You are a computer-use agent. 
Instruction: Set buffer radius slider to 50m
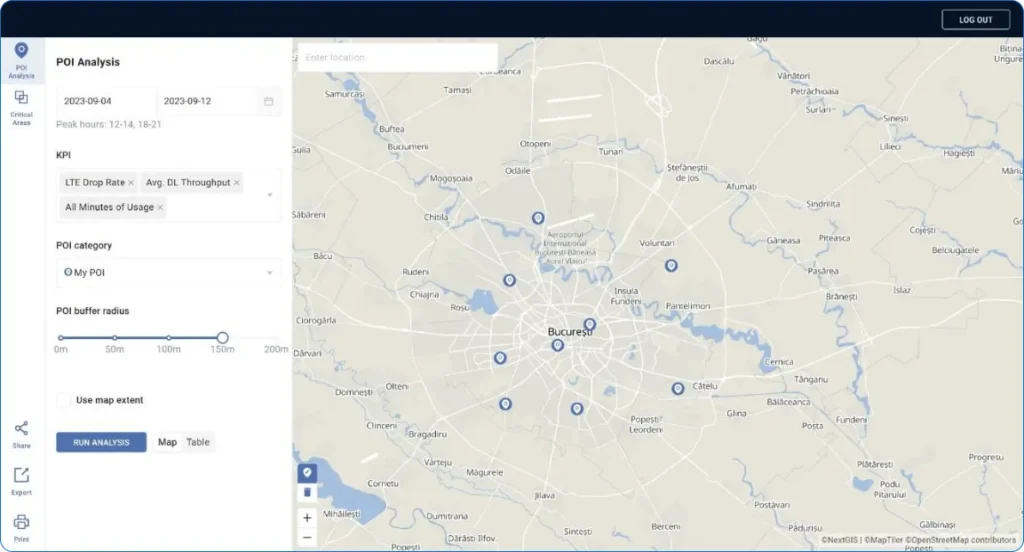click(115, 338)
